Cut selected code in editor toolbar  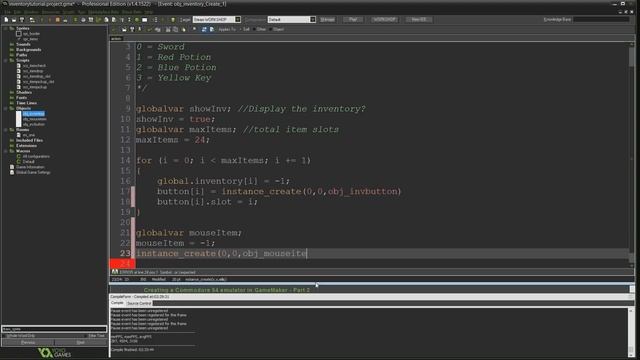pos(168,29)
